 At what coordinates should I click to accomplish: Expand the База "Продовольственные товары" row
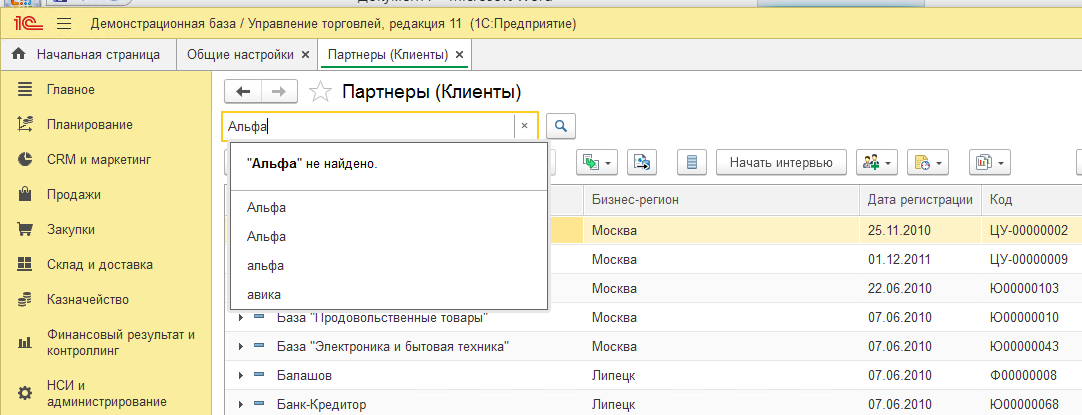[x=241, y=318]
